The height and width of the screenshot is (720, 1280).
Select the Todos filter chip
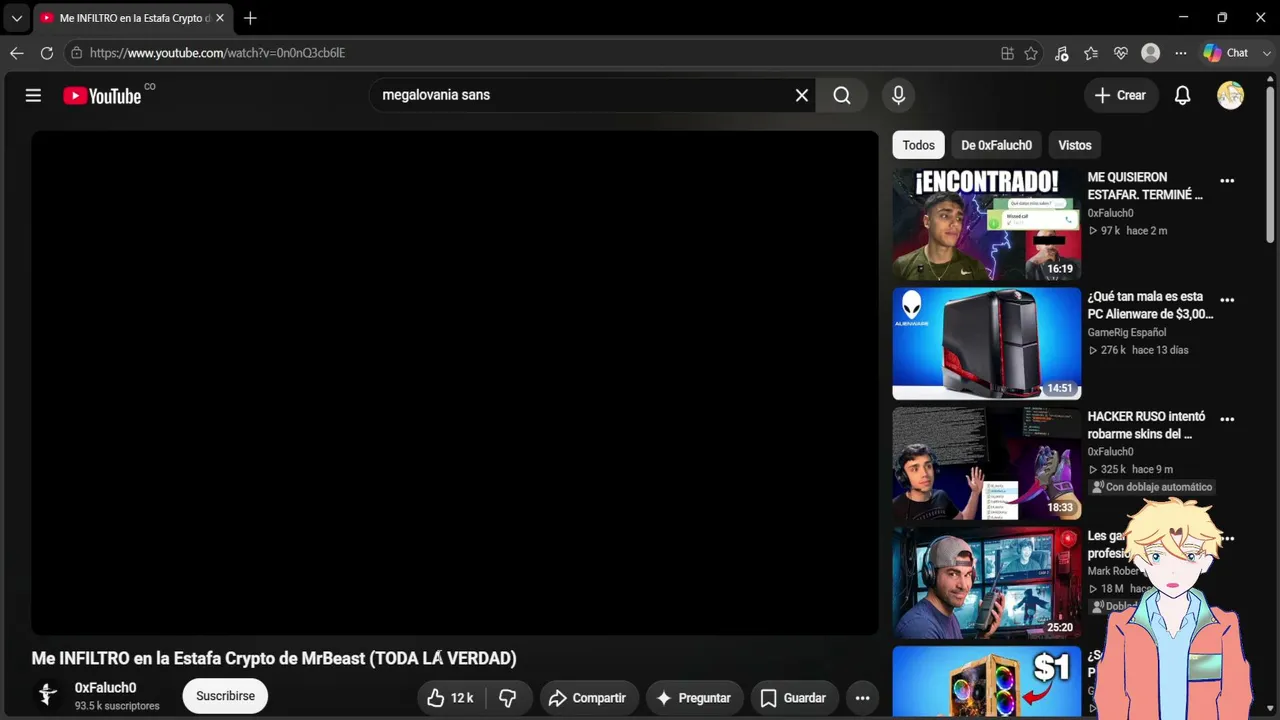click(918, 145)
